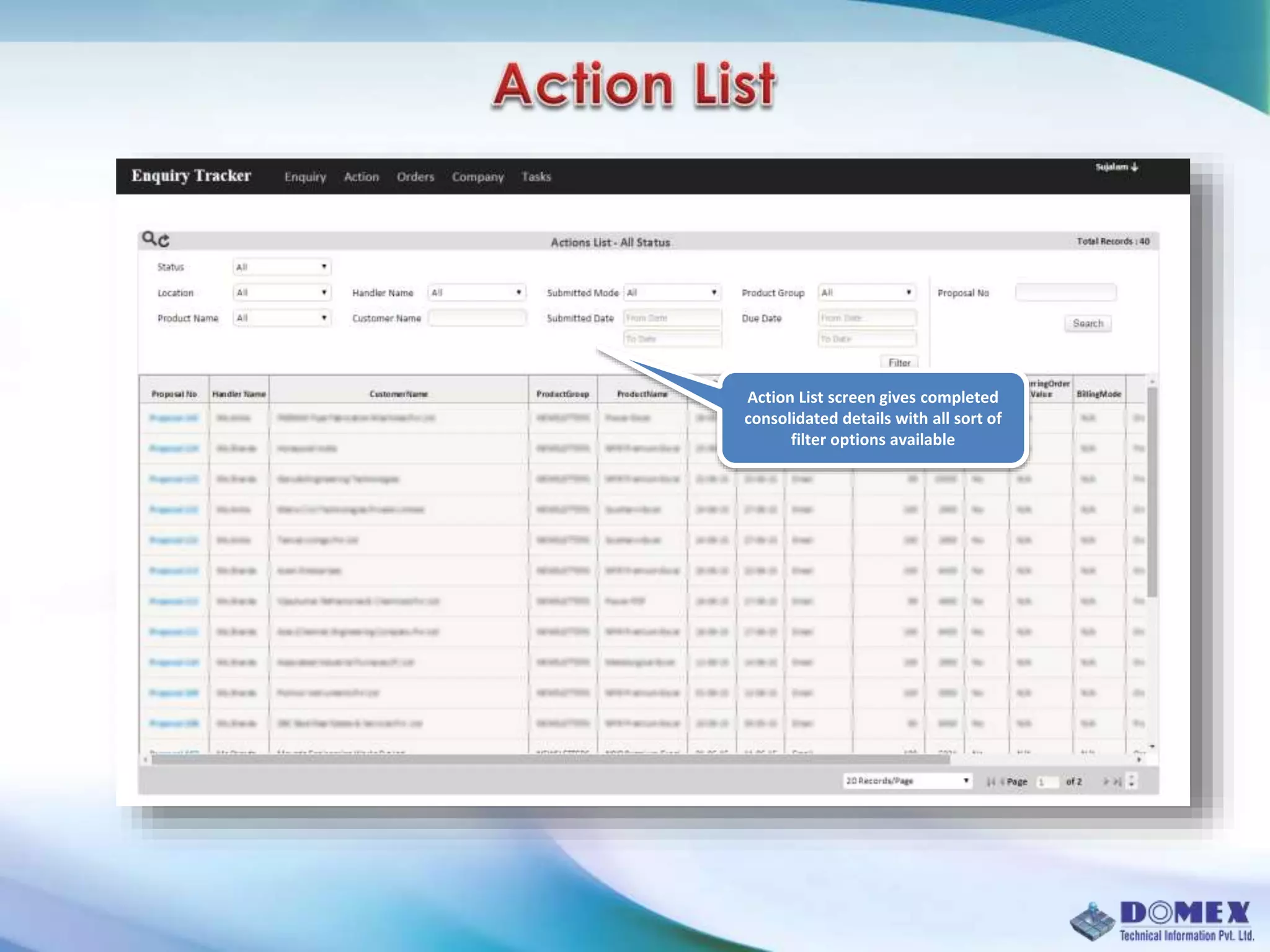1270x952 pixels.
Task: Open the Records/Page dropdown
Action: tap(907, 781)
